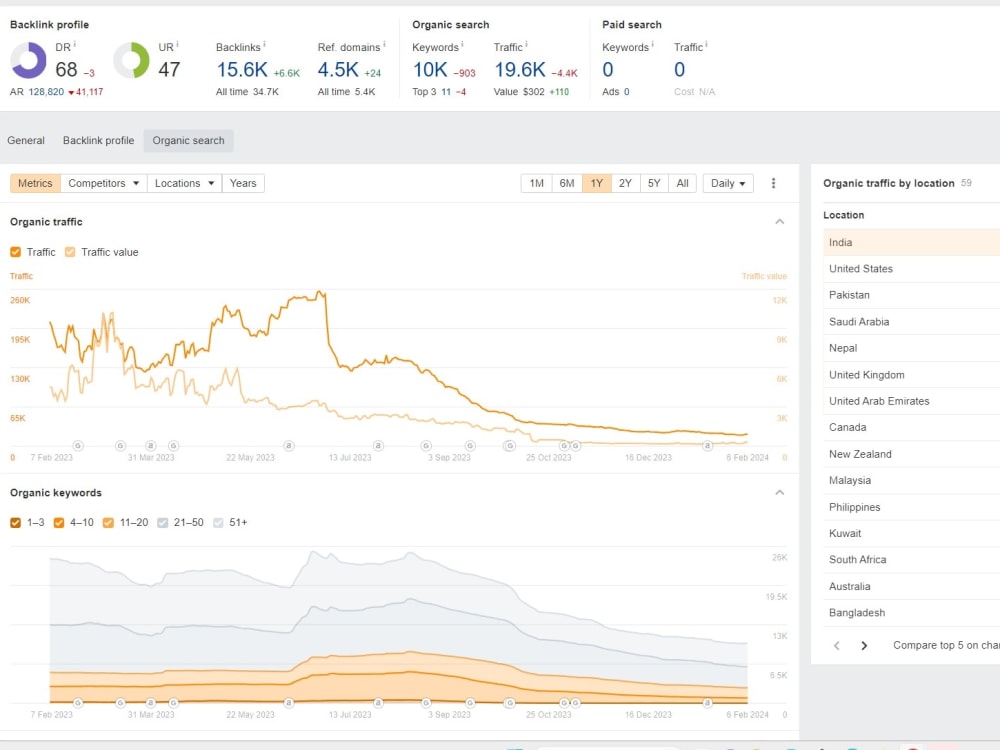Open the three-dot chart options menu
Image resolution: width=1000 pixels, height=750 pixels.
[x=774, y=183]
